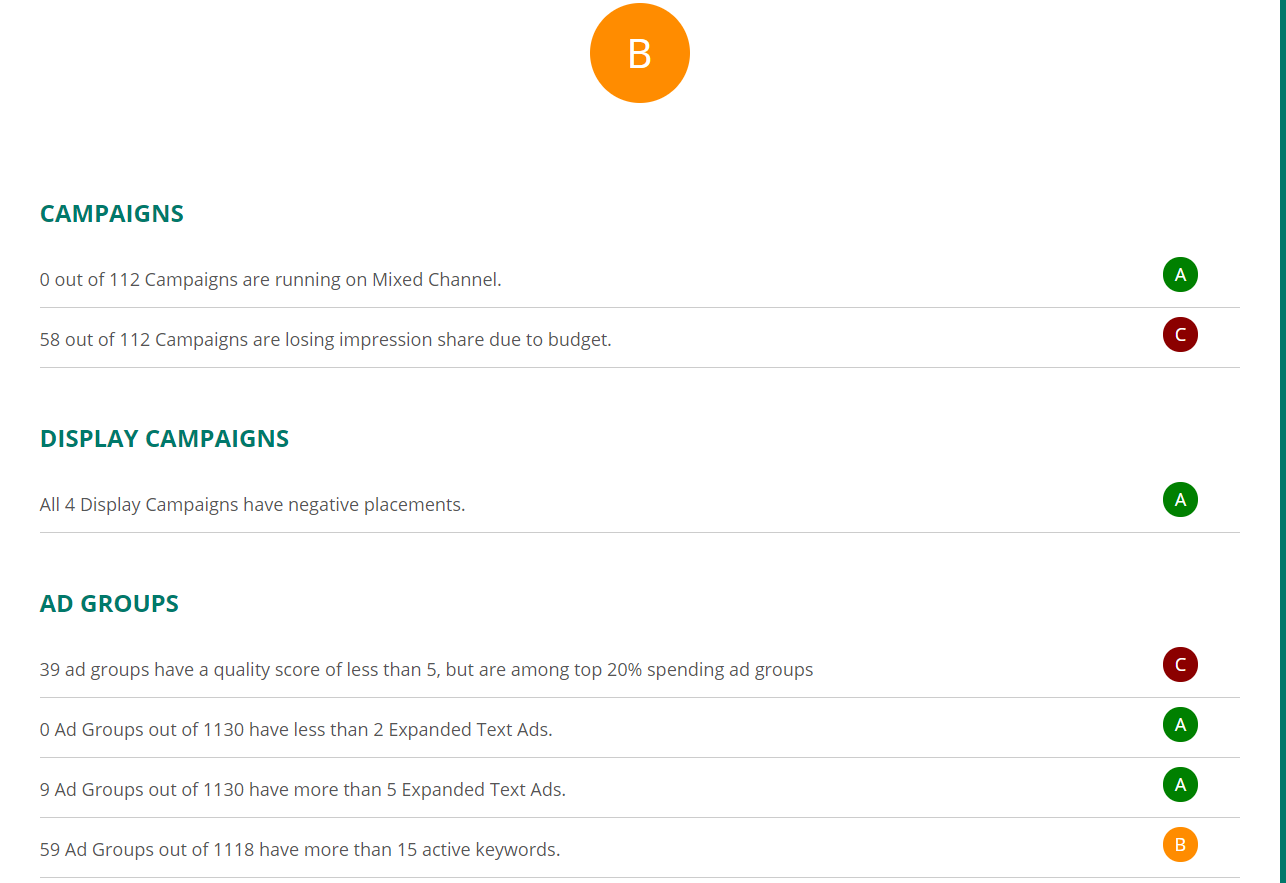The width and height of the screenshot is (1286, 883).
Task: Click the green vertical bar at the right edge
Action: [x=1282, y=441]
